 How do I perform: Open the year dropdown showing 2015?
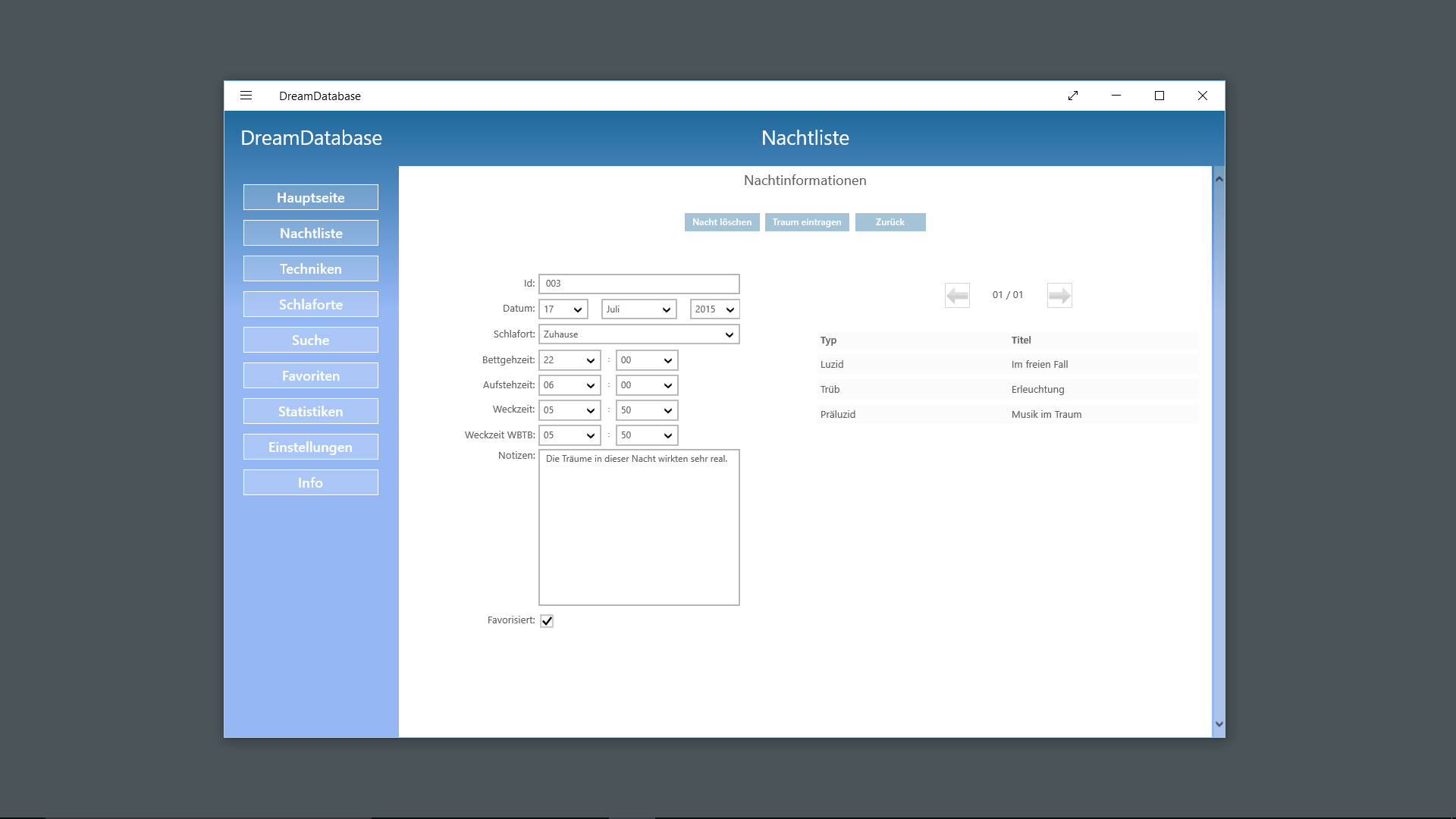coord(714,309)
